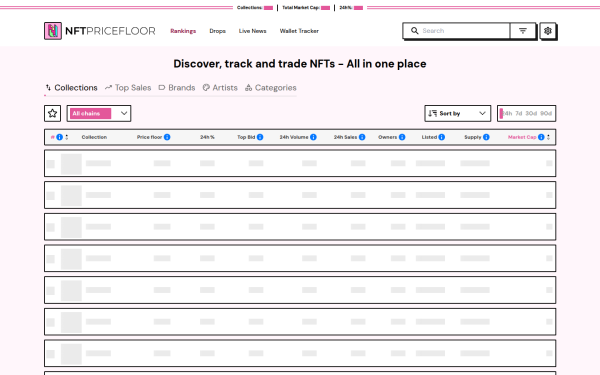Show Market Cap info icon
The height and width of the screenshot is (375, 600).
[x=541, y=137]
